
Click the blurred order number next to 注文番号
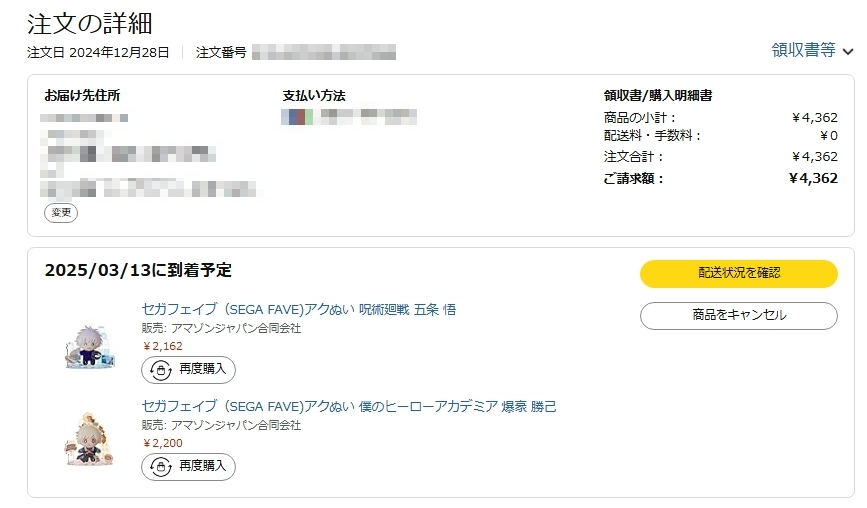[324, 53]
